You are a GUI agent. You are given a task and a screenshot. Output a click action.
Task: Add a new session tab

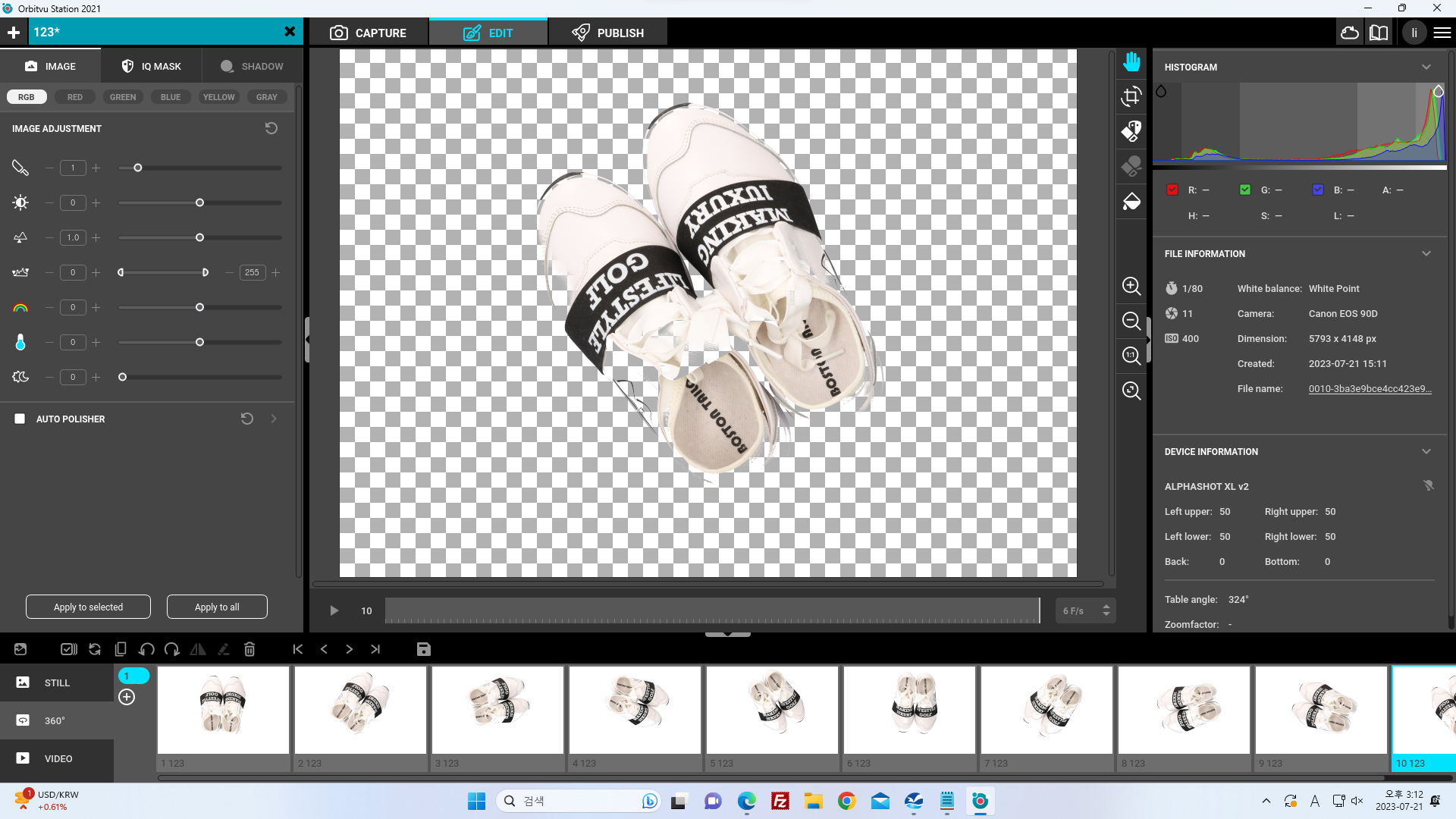pos(14,32)
